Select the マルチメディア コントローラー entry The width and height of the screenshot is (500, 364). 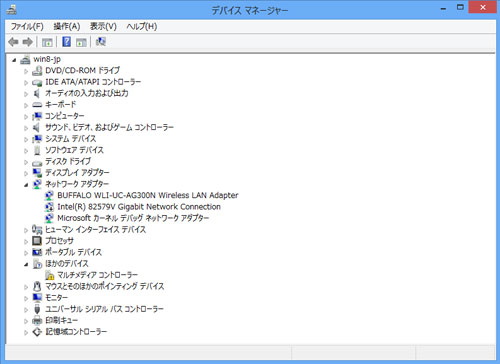tap(97, 275)
